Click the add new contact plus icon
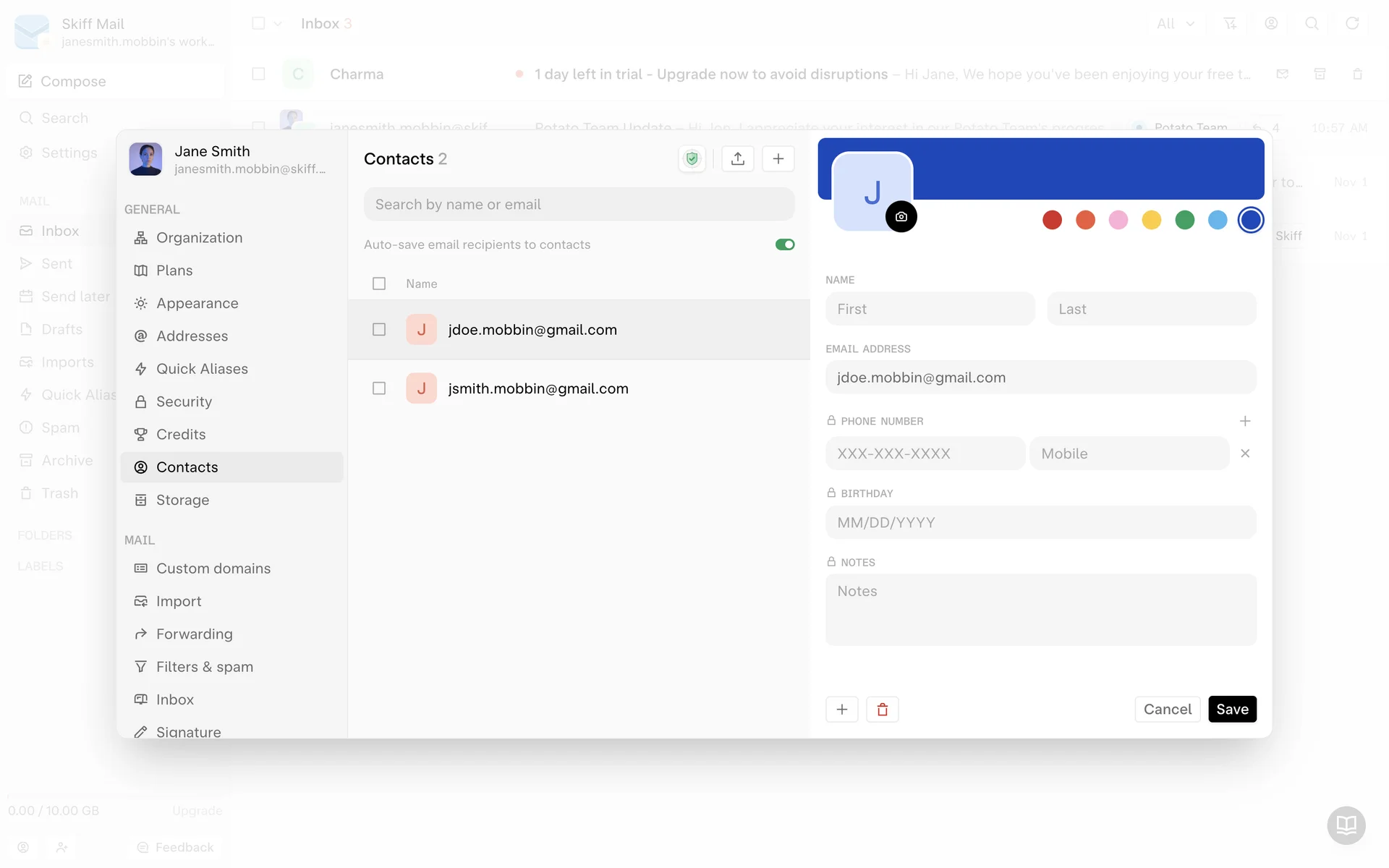1389x868 pixels. tap(778, 159)
